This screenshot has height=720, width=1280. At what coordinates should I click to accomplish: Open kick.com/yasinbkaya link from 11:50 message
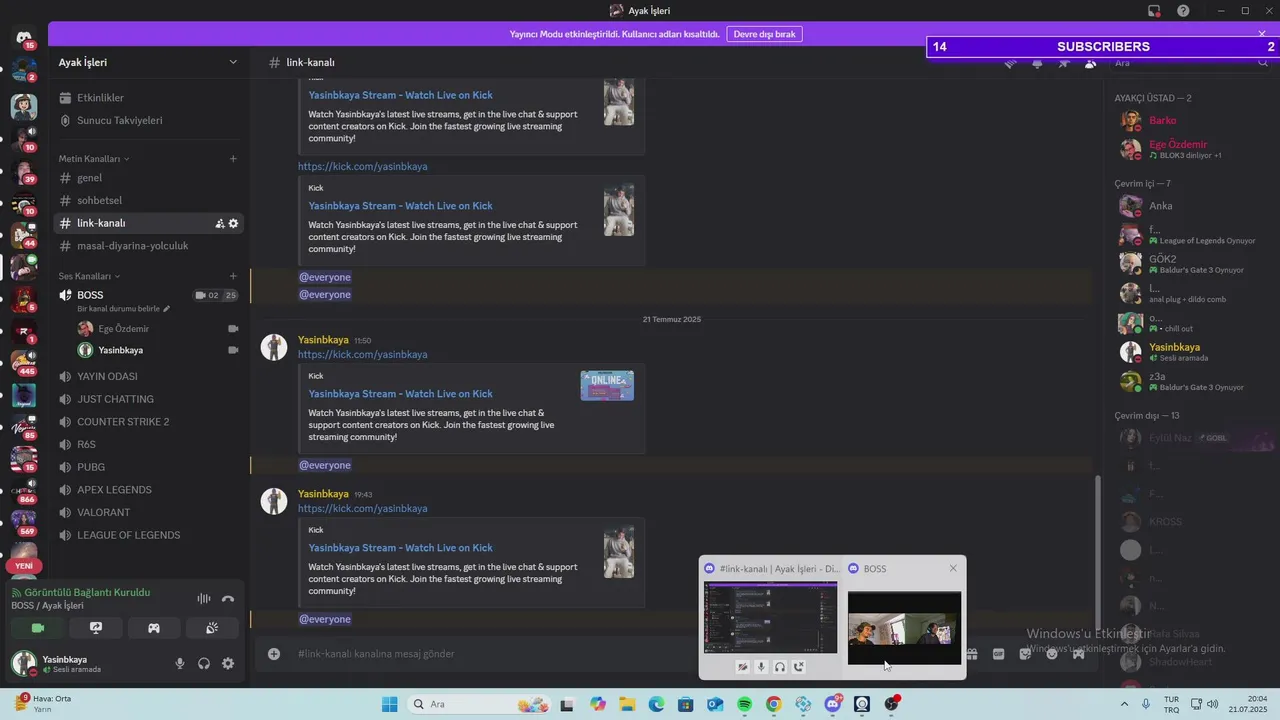pos(362,354)
